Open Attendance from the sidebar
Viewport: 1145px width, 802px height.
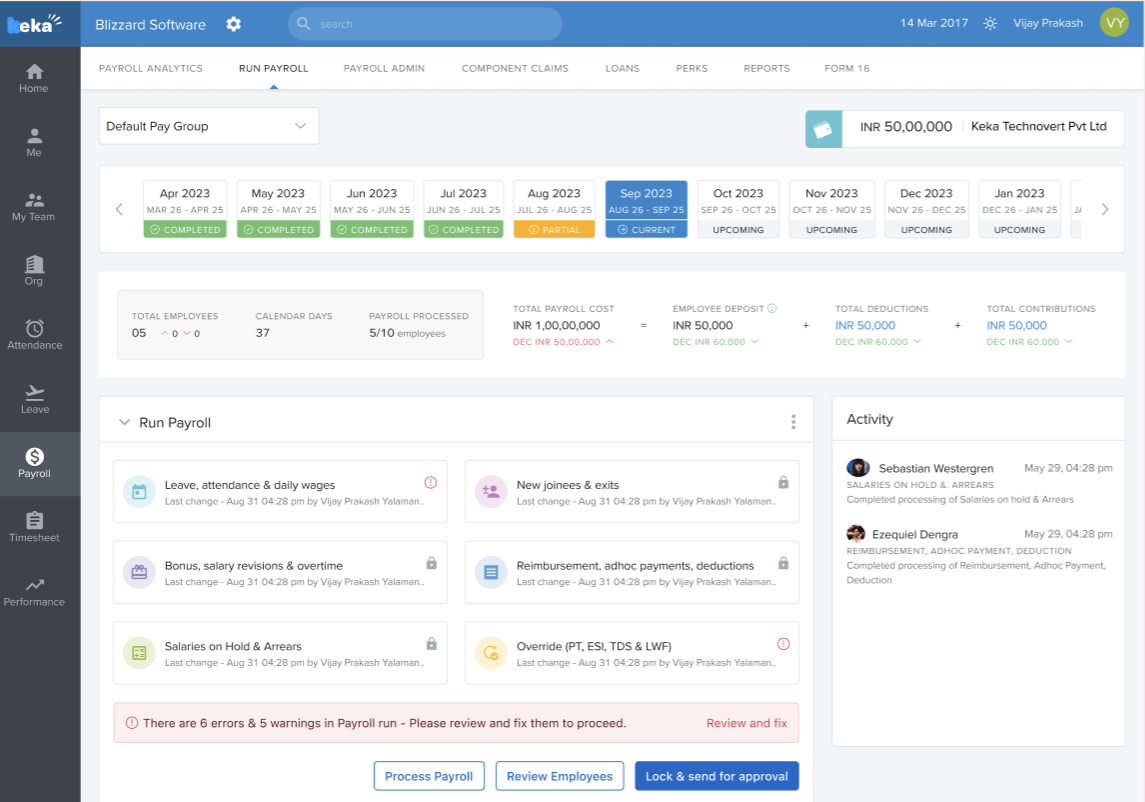pyautogui.click(x=34, y=335)
